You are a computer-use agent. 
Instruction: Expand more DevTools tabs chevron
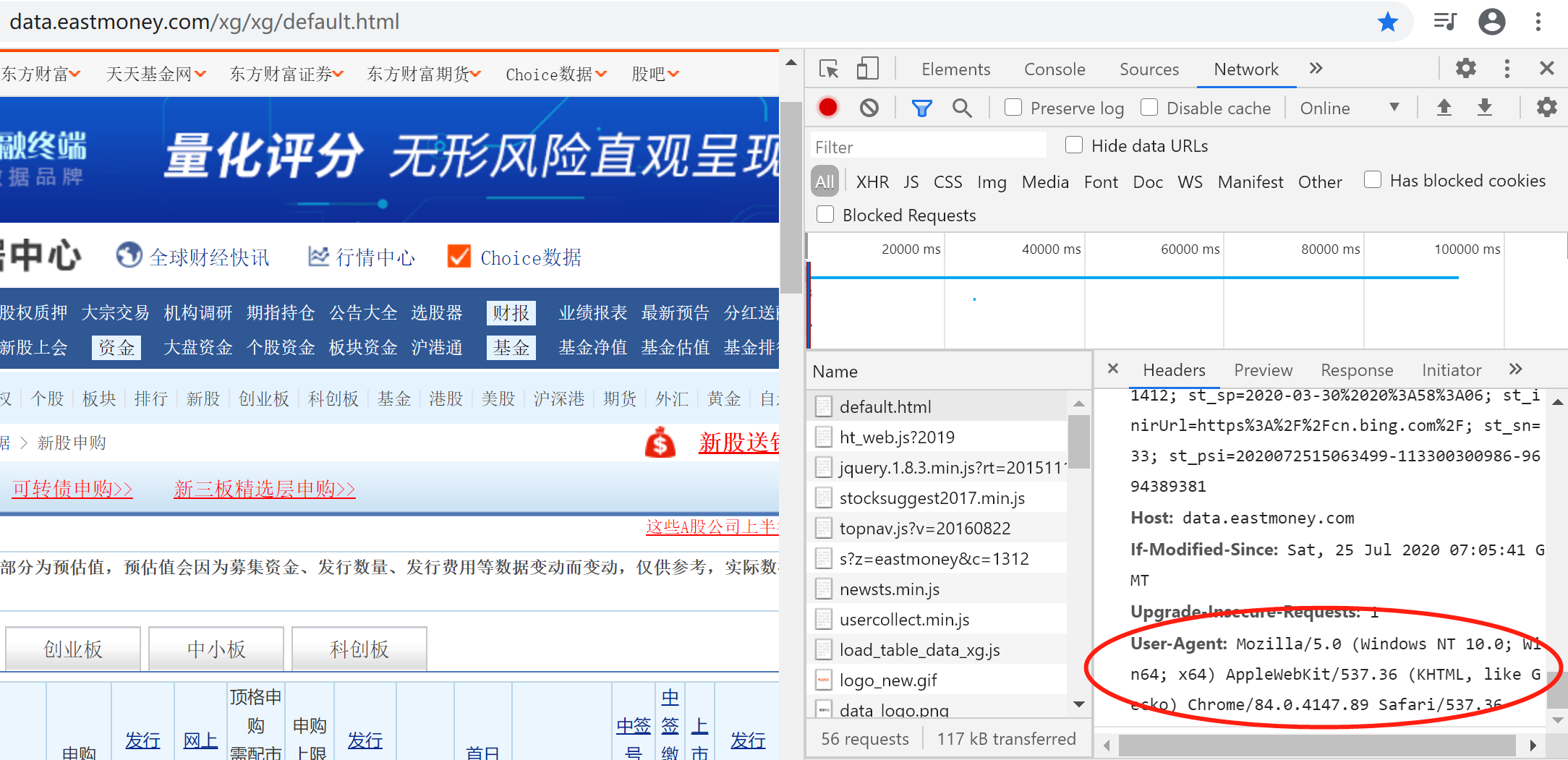[x=1316, y=69]
